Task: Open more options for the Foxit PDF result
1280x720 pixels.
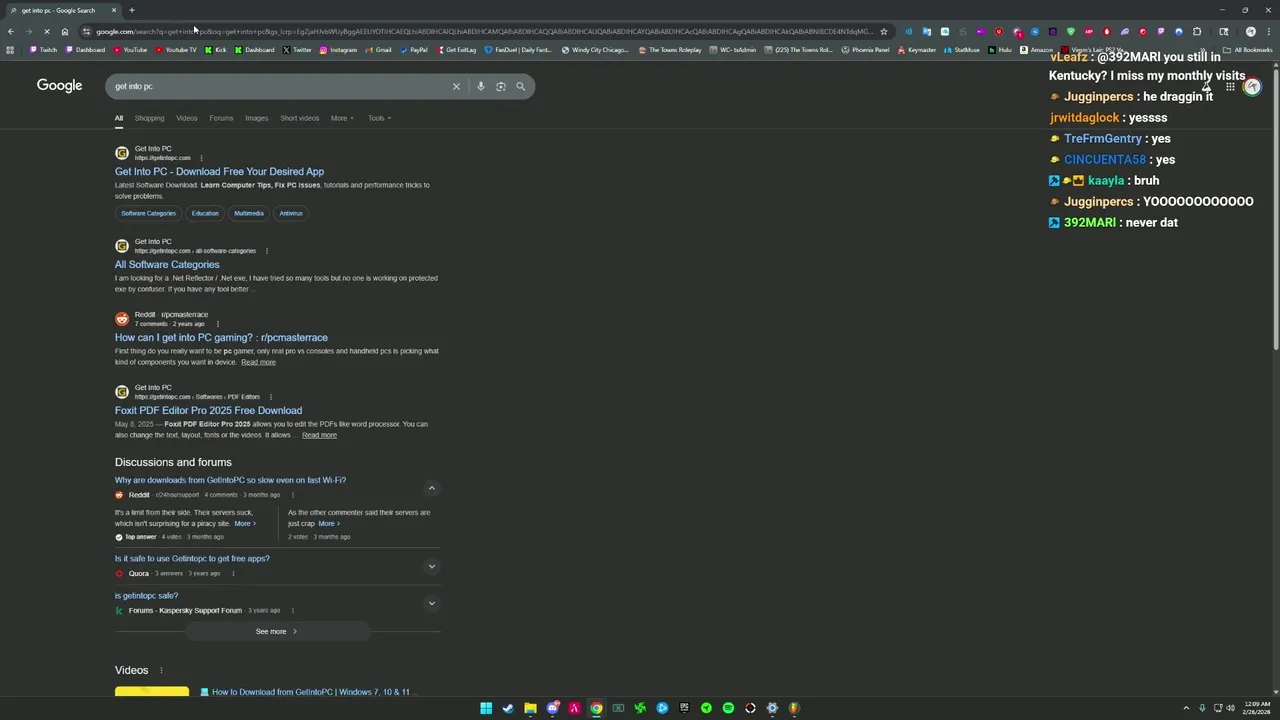Action: [x=271, y=397]
